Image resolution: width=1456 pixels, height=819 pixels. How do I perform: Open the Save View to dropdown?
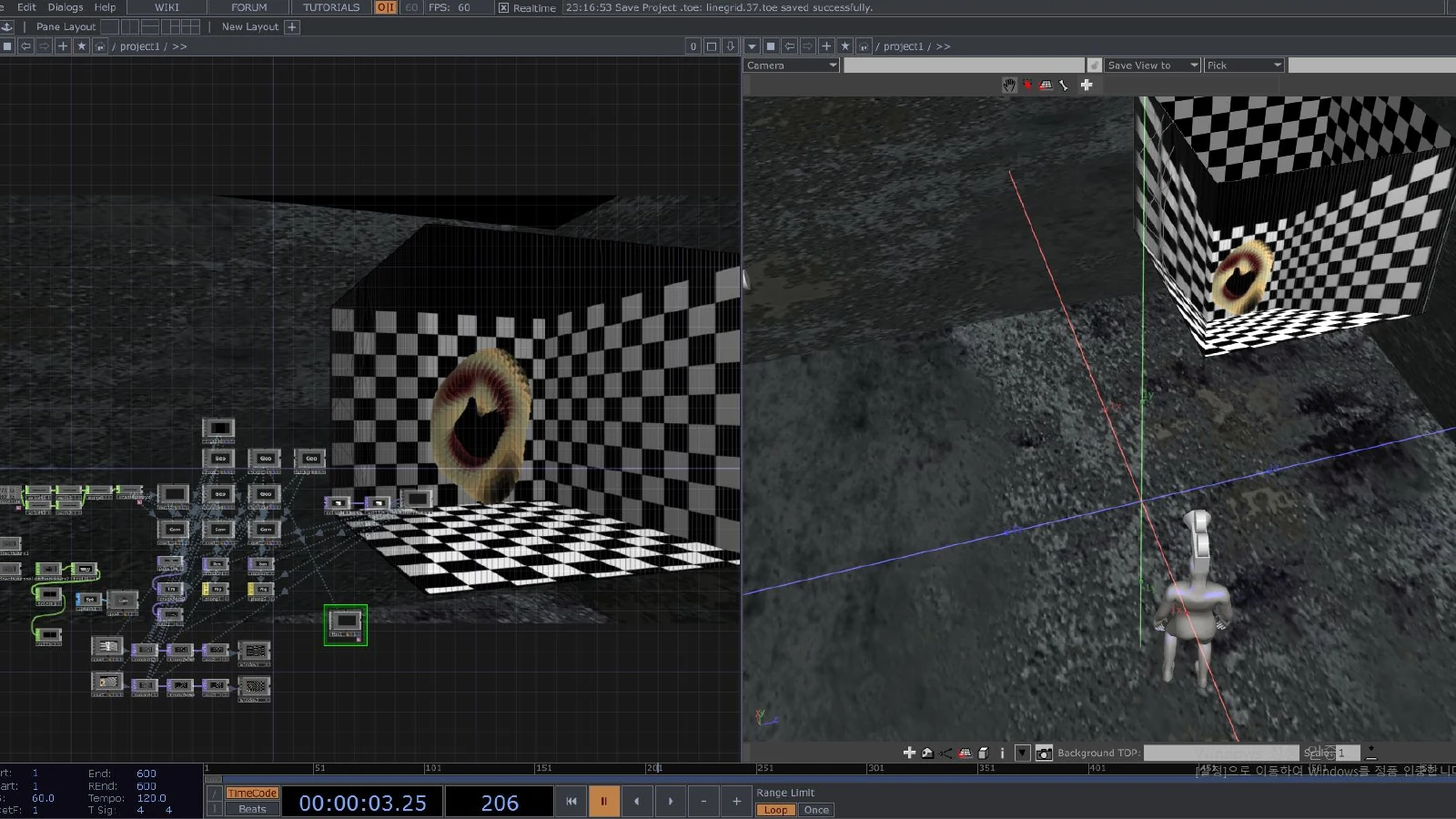(1152, 66)
